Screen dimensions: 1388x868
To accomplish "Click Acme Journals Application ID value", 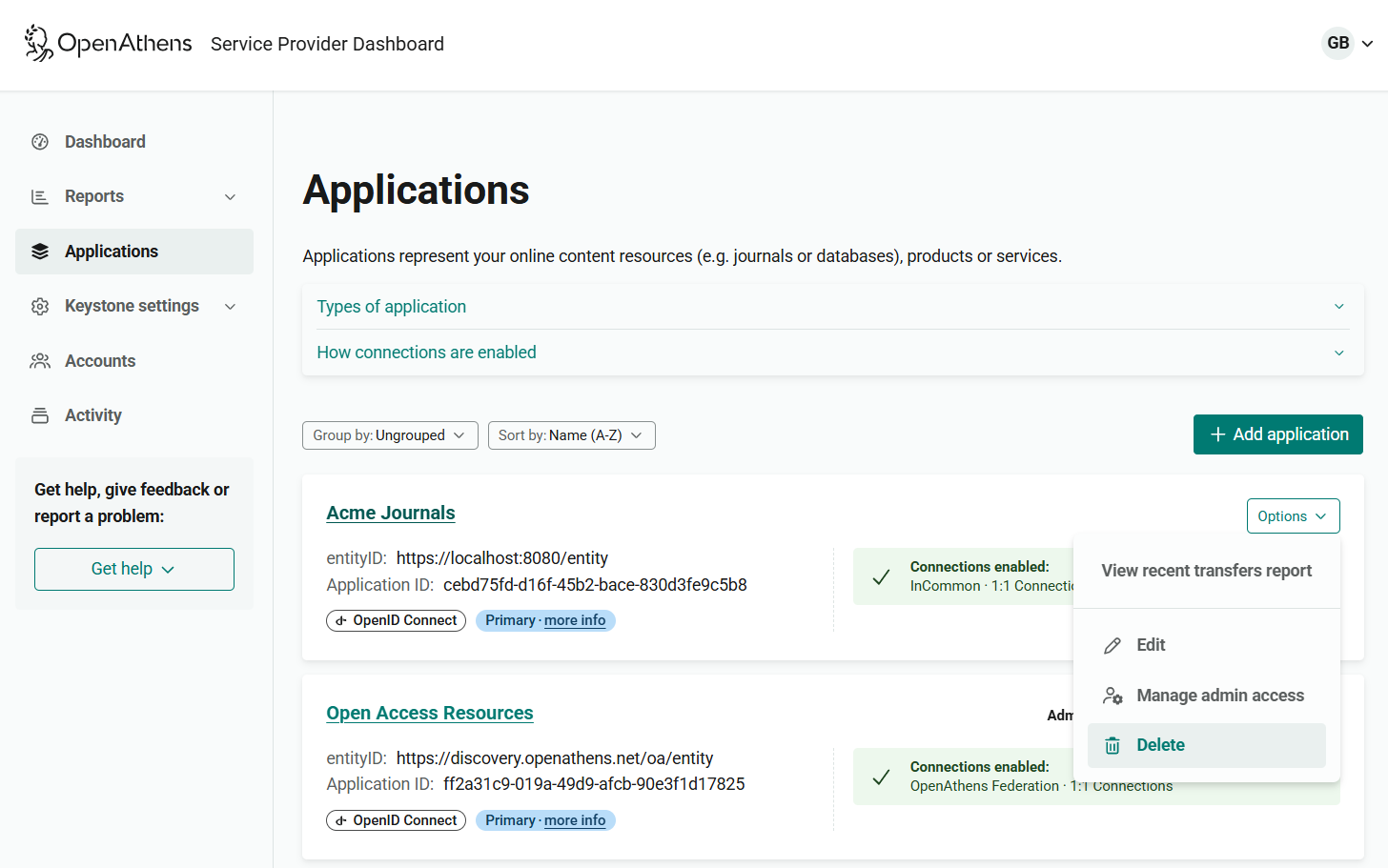I will click(595, 585).
